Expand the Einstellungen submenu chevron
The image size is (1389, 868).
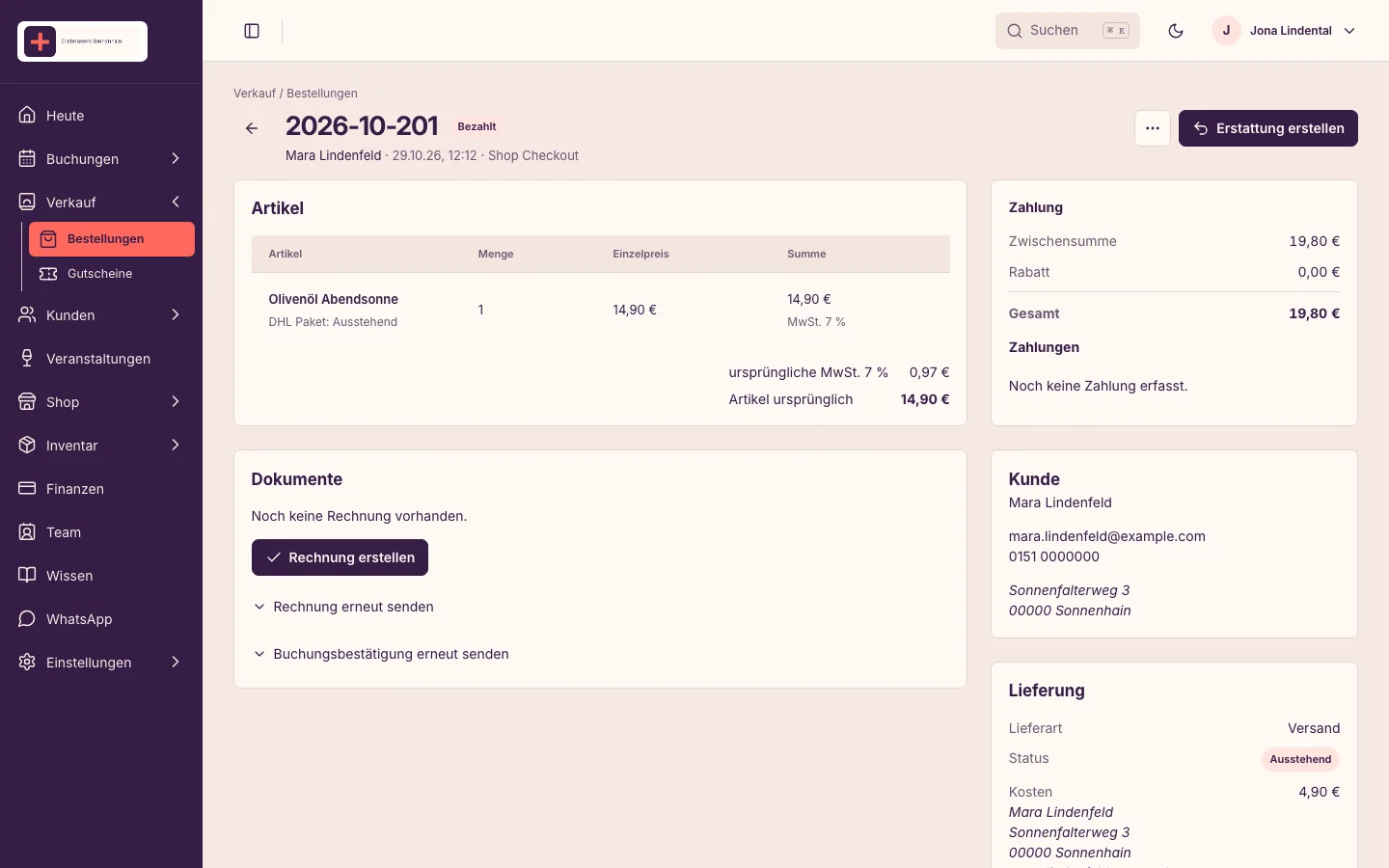pyautogui.click(x=176, y=662)
